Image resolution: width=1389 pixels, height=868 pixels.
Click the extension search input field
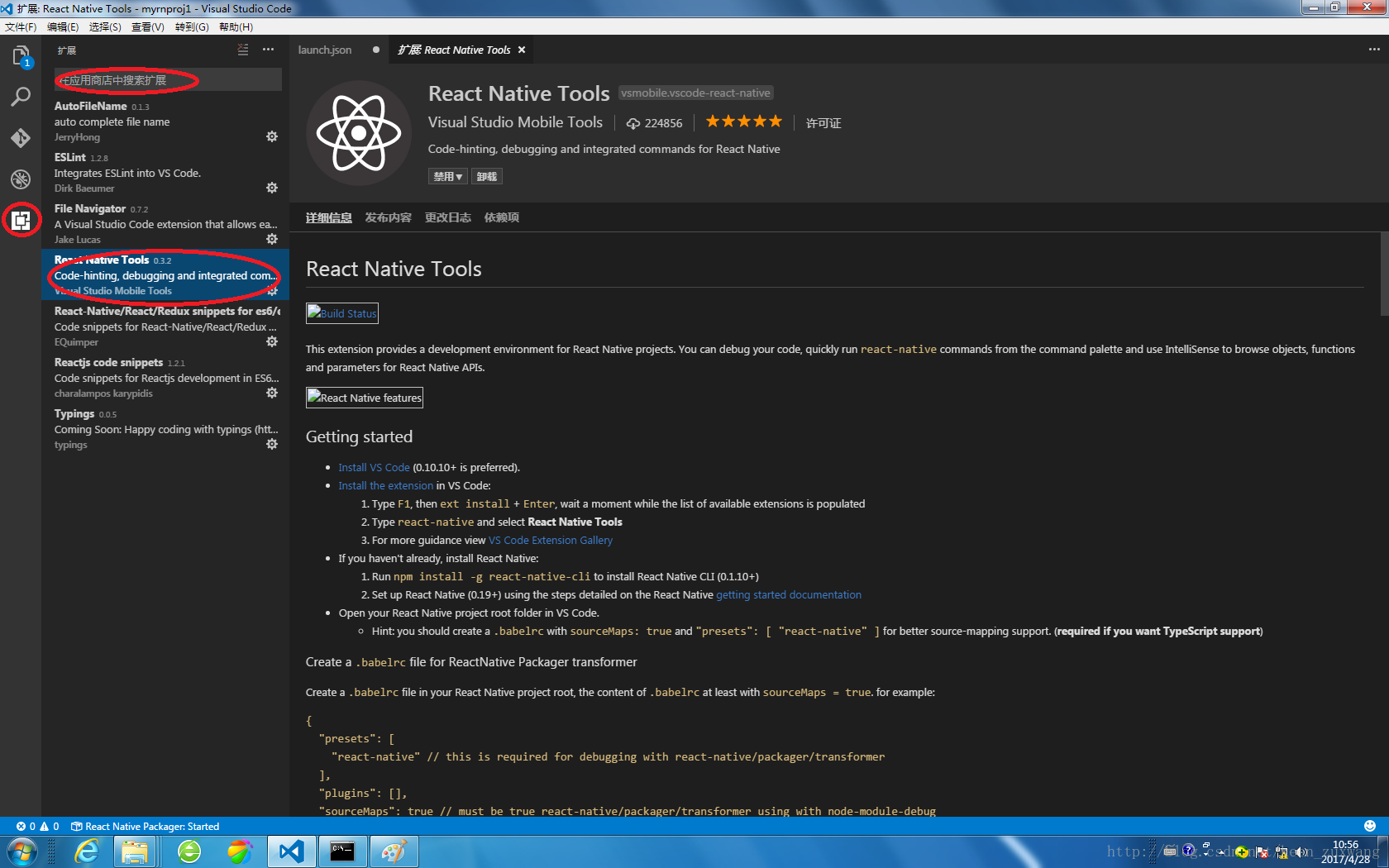tap(168, 80)
